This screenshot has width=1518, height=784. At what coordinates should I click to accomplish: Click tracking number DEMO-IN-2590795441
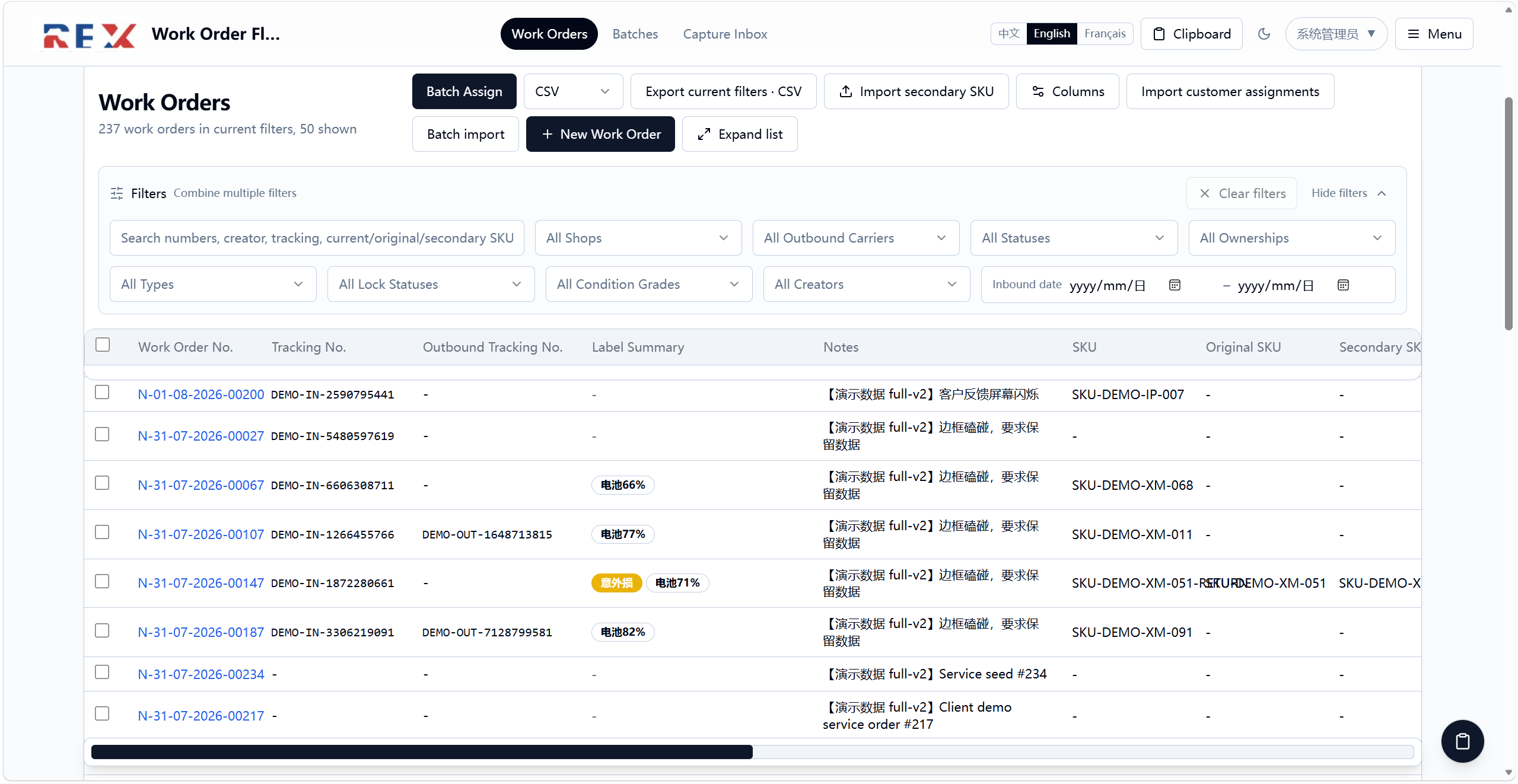[332, 394]
